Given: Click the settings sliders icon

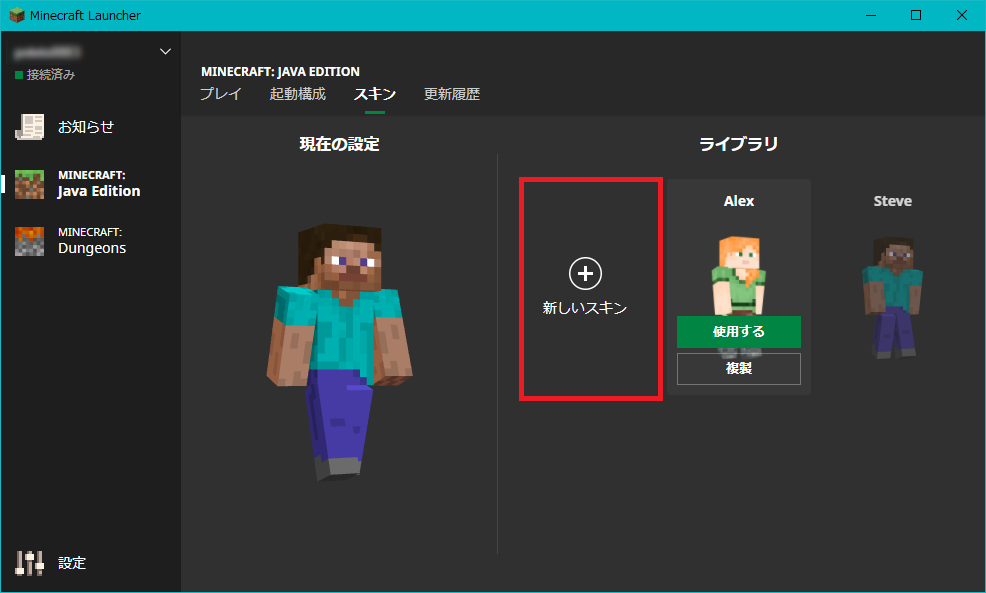Looking at the screenshot, I should click(x=30, y=563).
